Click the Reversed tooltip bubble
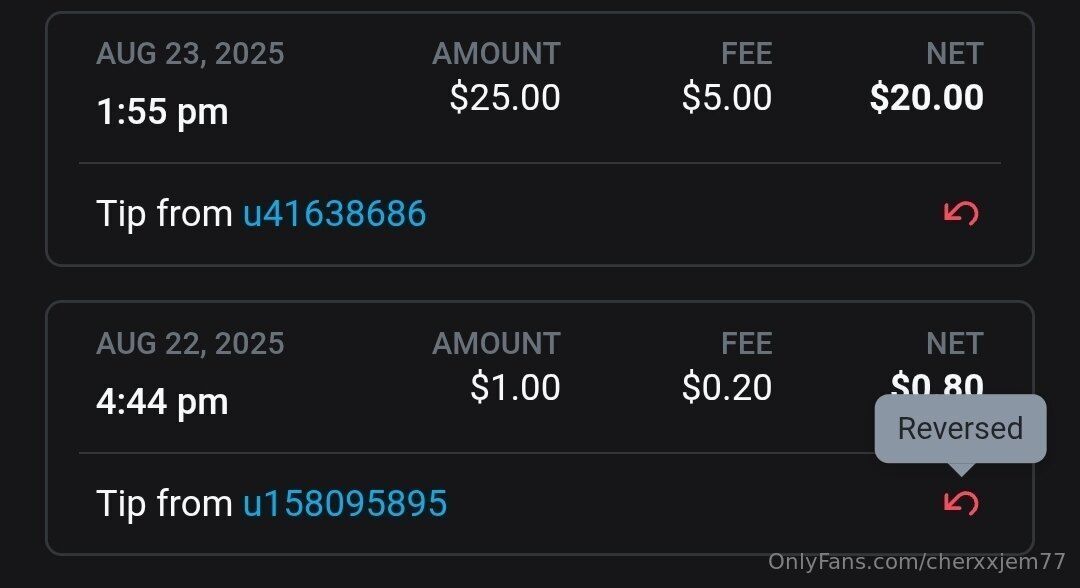 click(x=960, y=428)
